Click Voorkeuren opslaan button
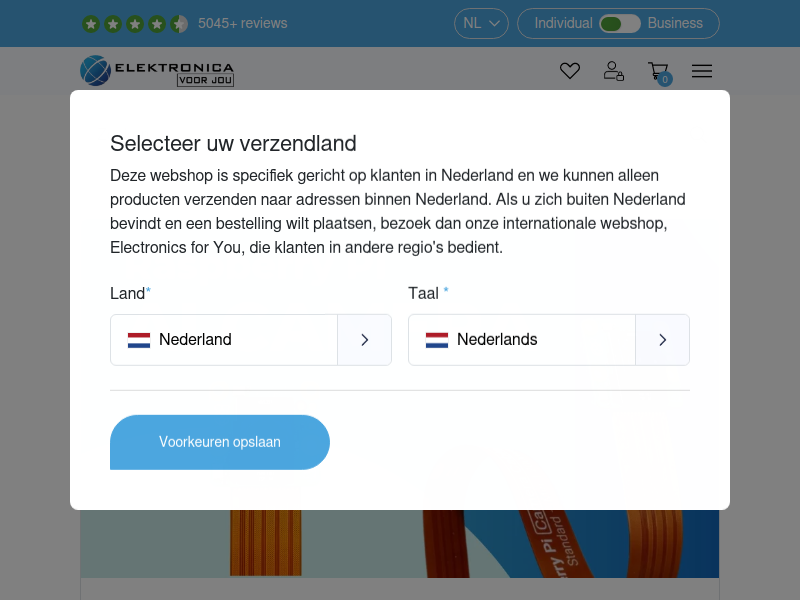The height and width of the screenshot is (600, 800). [220, 442]
